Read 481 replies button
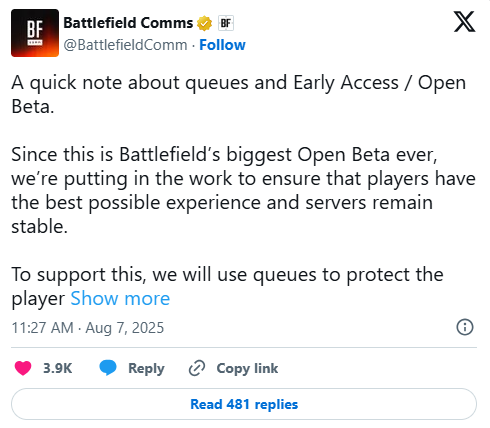Screen dimensions: 490x428 tap(244, 404)
